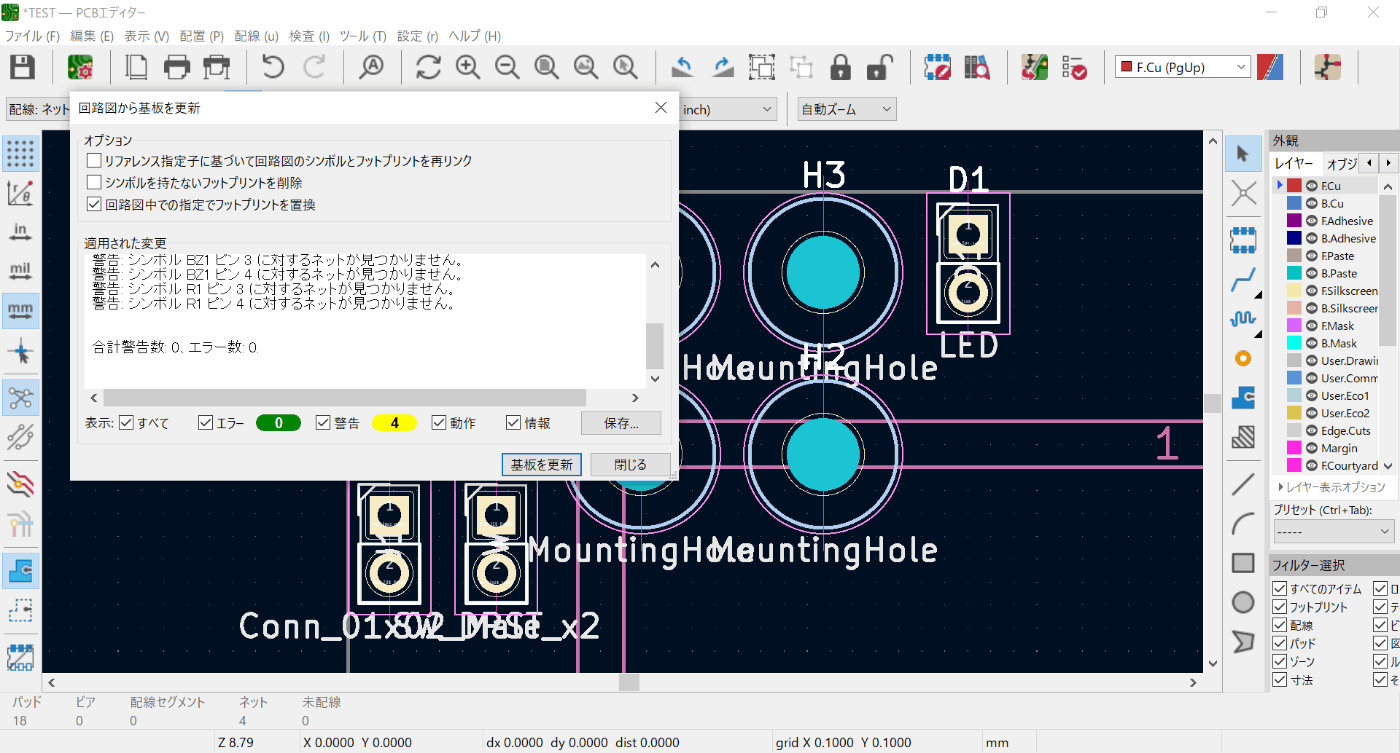Switch units to mil in the left toolbar
Viewport: 1400px width, 753px height.
20,271
